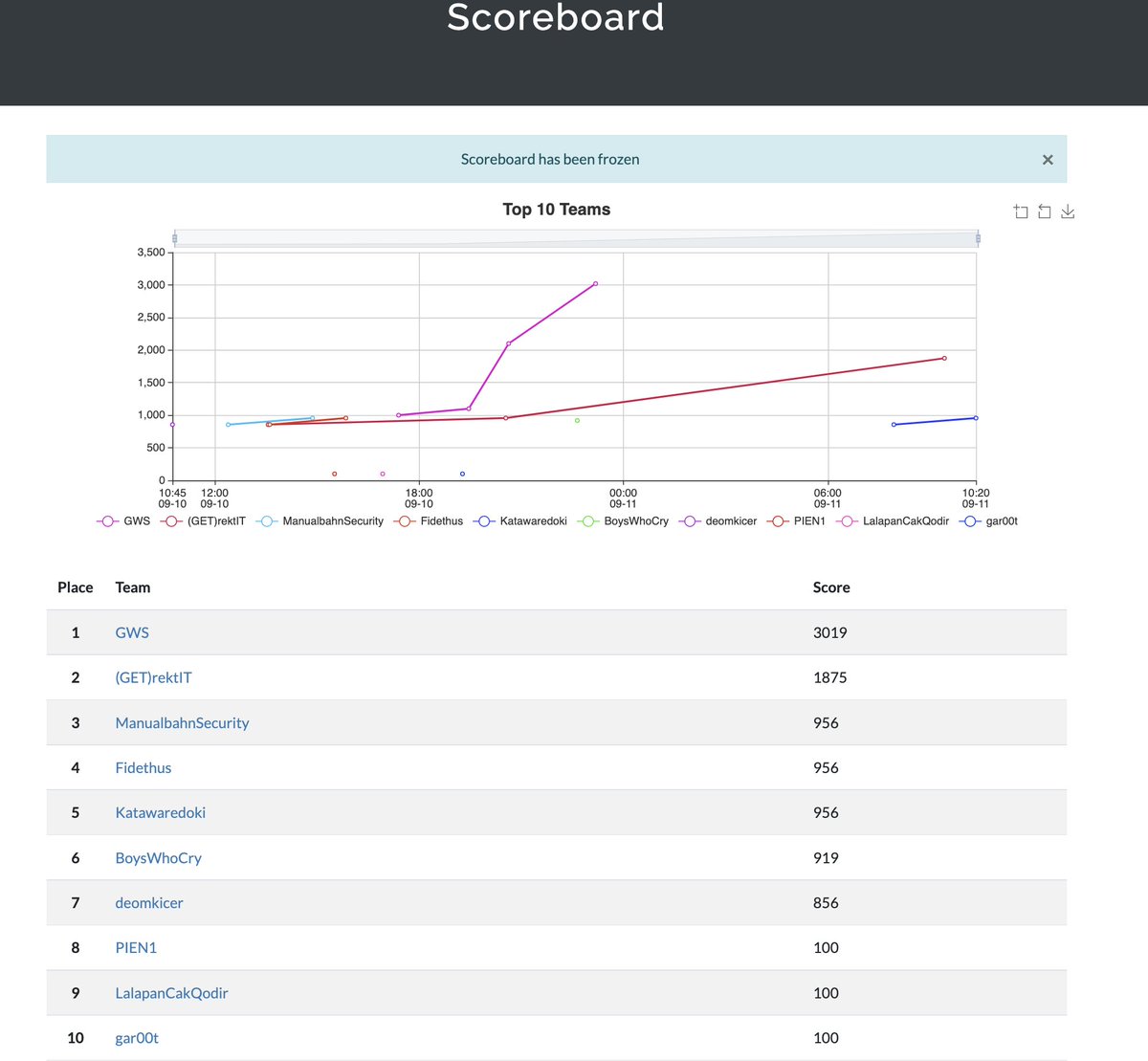Toggle Katawaredoki series in legend
This screenshot has width=1148, height=1061.
click(520, 521)
